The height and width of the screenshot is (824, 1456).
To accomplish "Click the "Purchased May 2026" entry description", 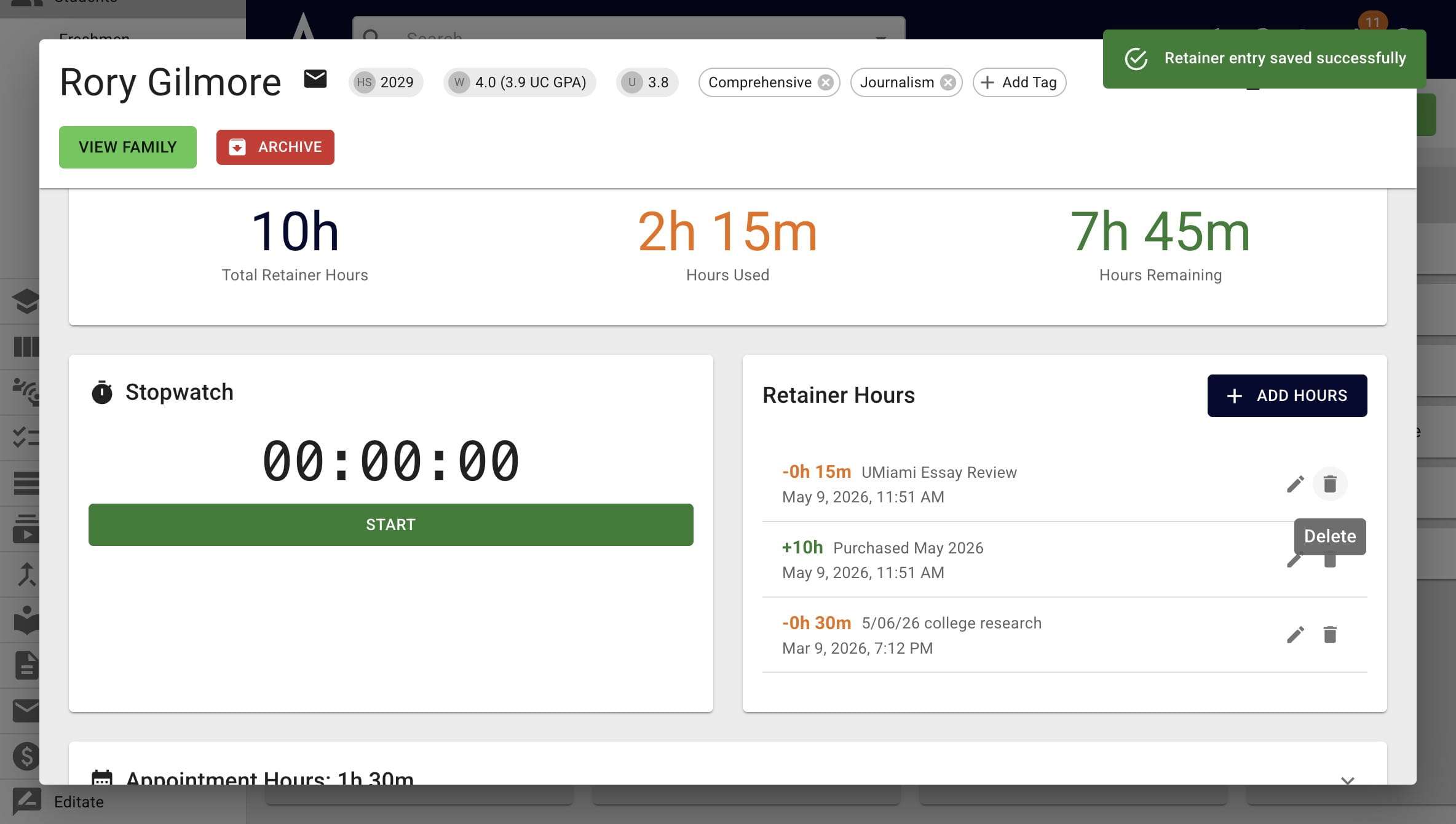I will click(908, 548).
